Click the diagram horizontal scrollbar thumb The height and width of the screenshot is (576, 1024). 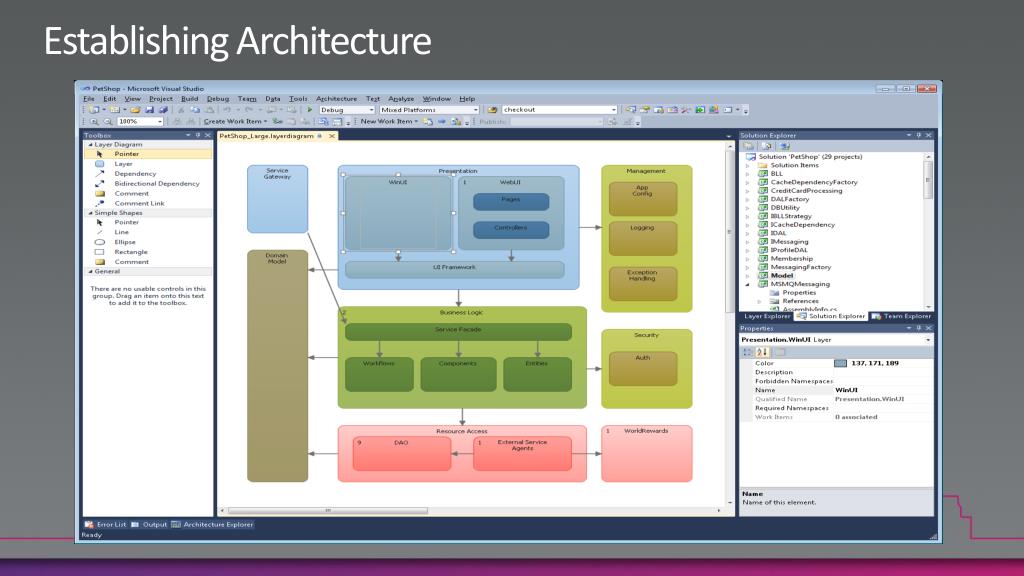[x=327, y=511]
